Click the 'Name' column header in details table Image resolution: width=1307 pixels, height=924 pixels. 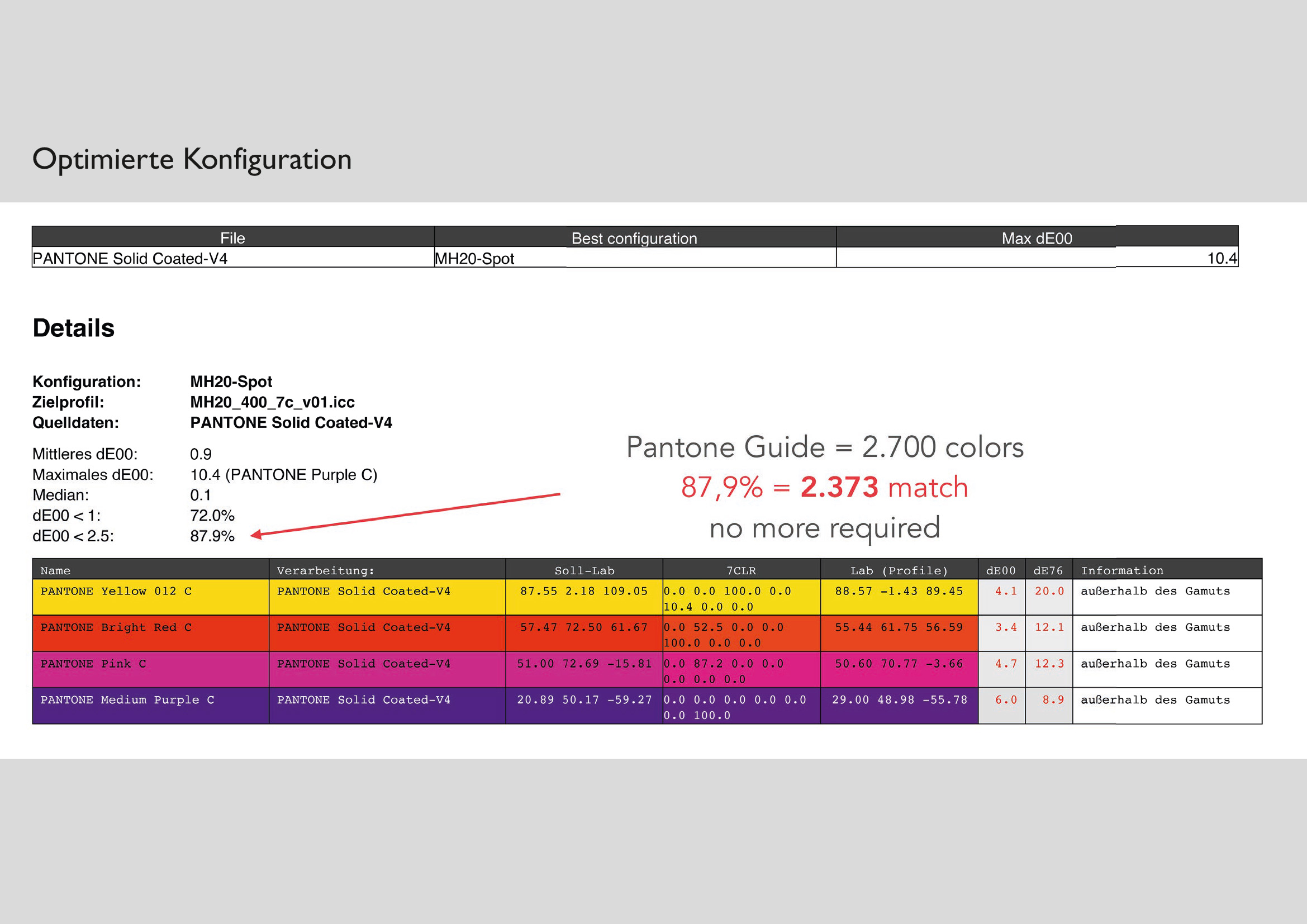coord(150,569)
